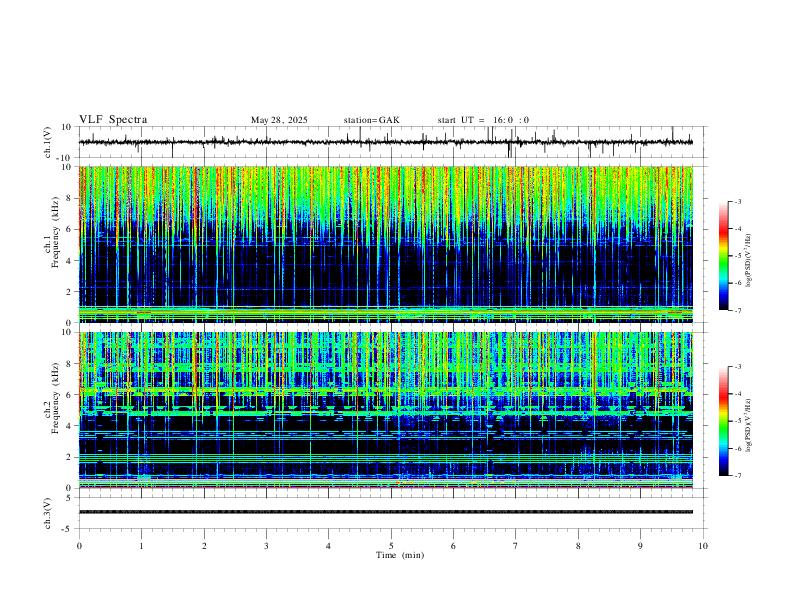Click the ch.1 waveform trace panel
Viewport: 792px width, 612px height.
tap(393, 142)
